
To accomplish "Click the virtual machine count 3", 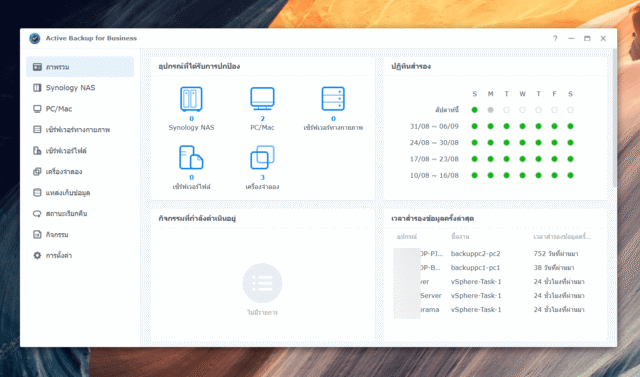I will [262, 177].
